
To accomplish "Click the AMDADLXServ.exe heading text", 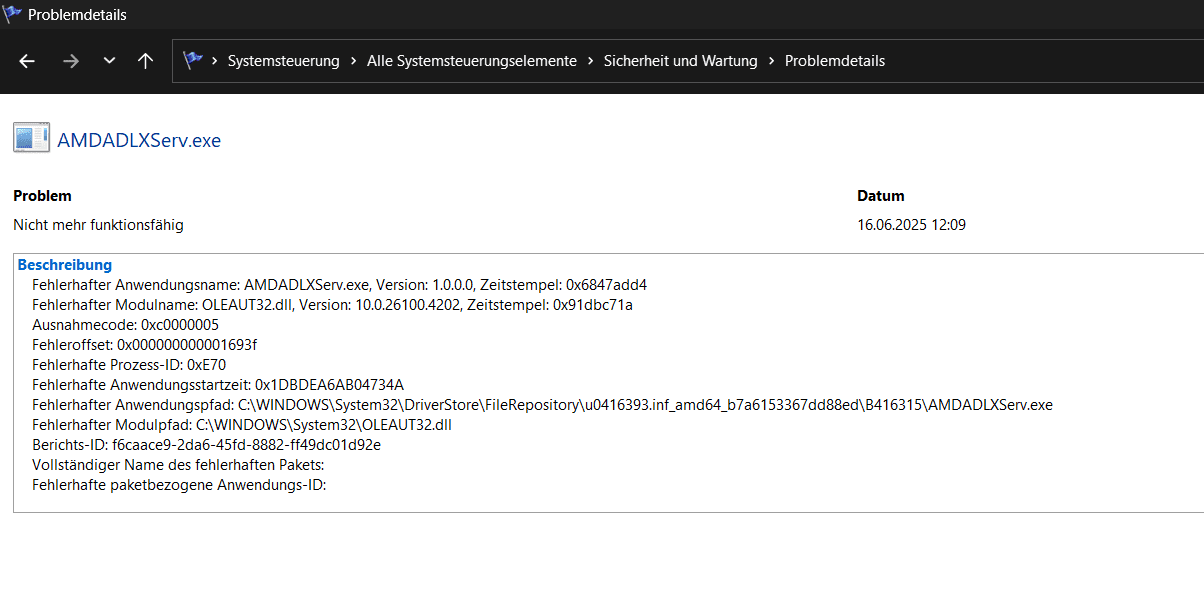I will (x=139, y=140).
